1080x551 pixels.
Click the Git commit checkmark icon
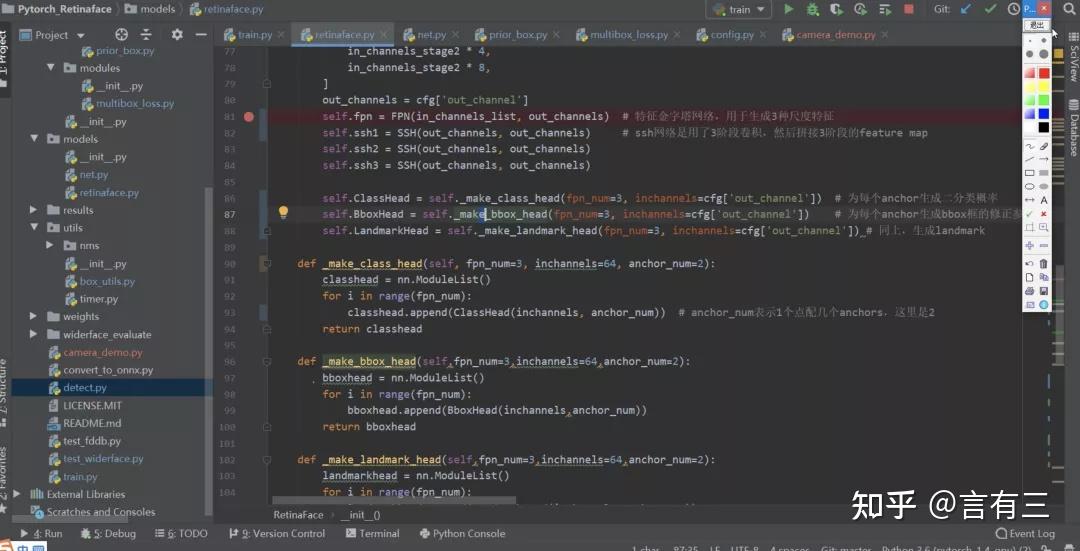point(990,9)
